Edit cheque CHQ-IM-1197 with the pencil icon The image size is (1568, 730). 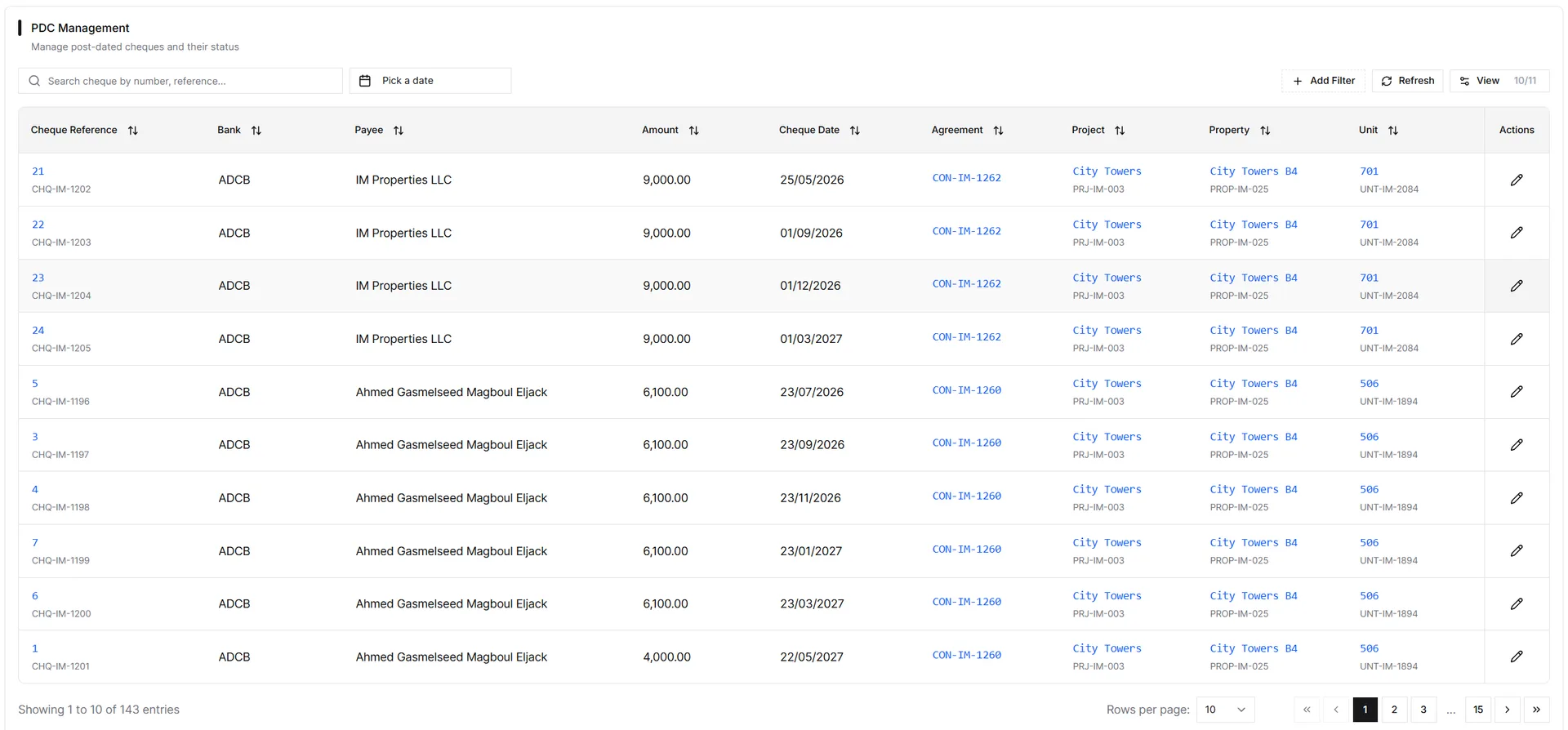(1517, 445)
